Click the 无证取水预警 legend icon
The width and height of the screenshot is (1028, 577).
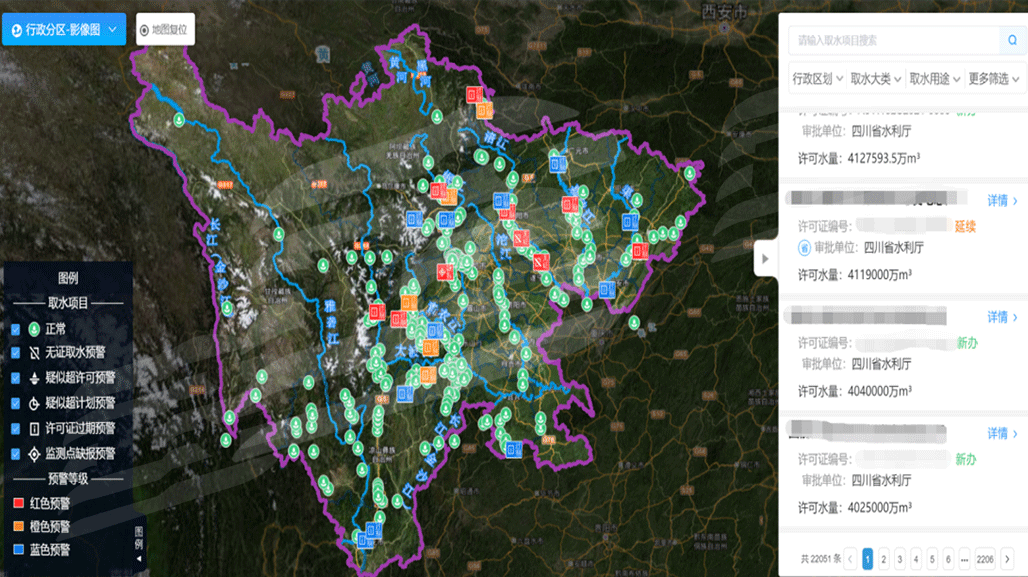[34, 353]
